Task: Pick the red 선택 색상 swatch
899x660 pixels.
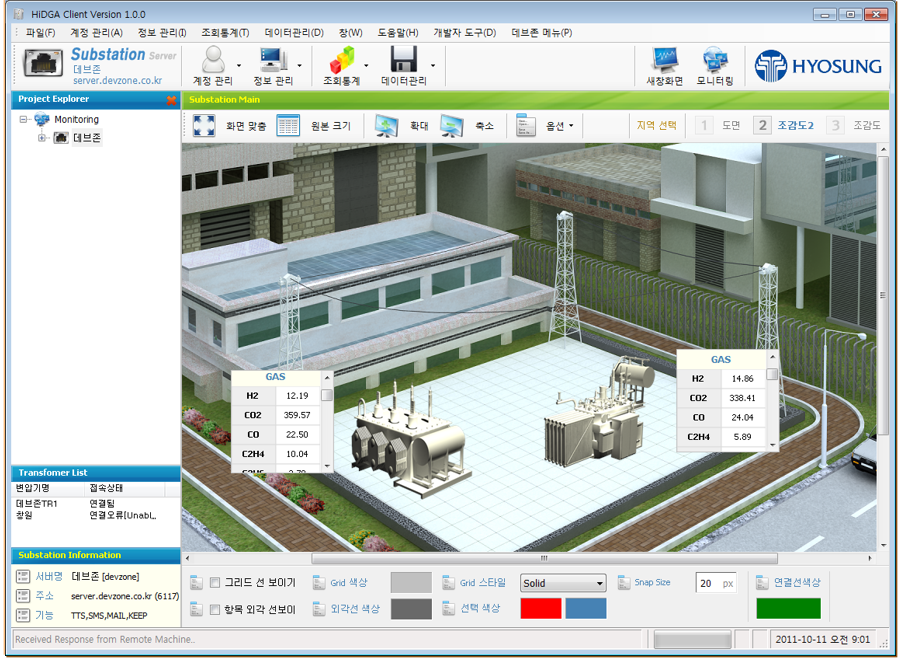Action: coord(540,609)
